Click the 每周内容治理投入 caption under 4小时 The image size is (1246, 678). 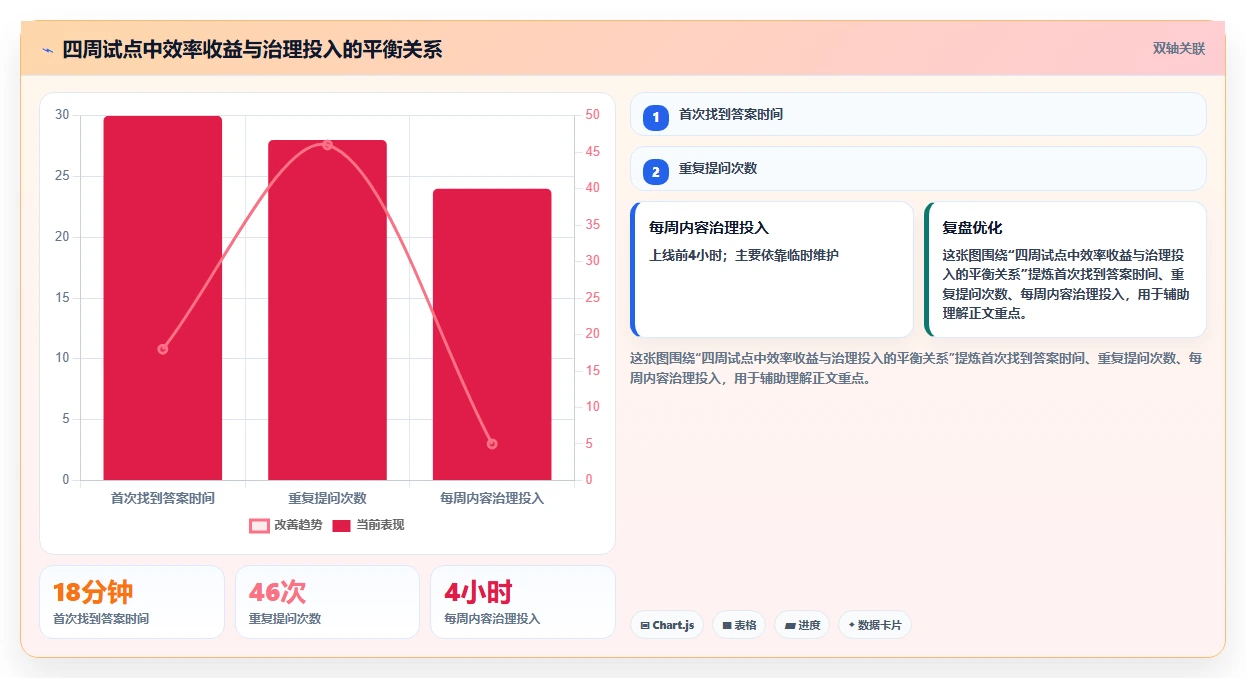click(x=492, y=619)
